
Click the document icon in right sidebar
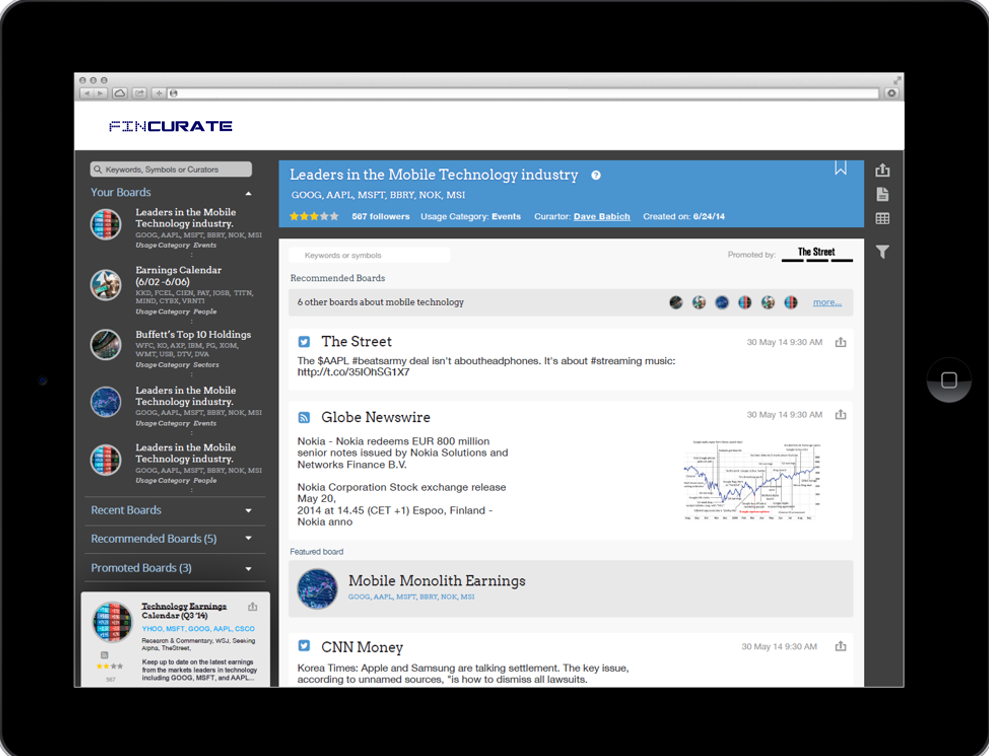pos(882,194)
